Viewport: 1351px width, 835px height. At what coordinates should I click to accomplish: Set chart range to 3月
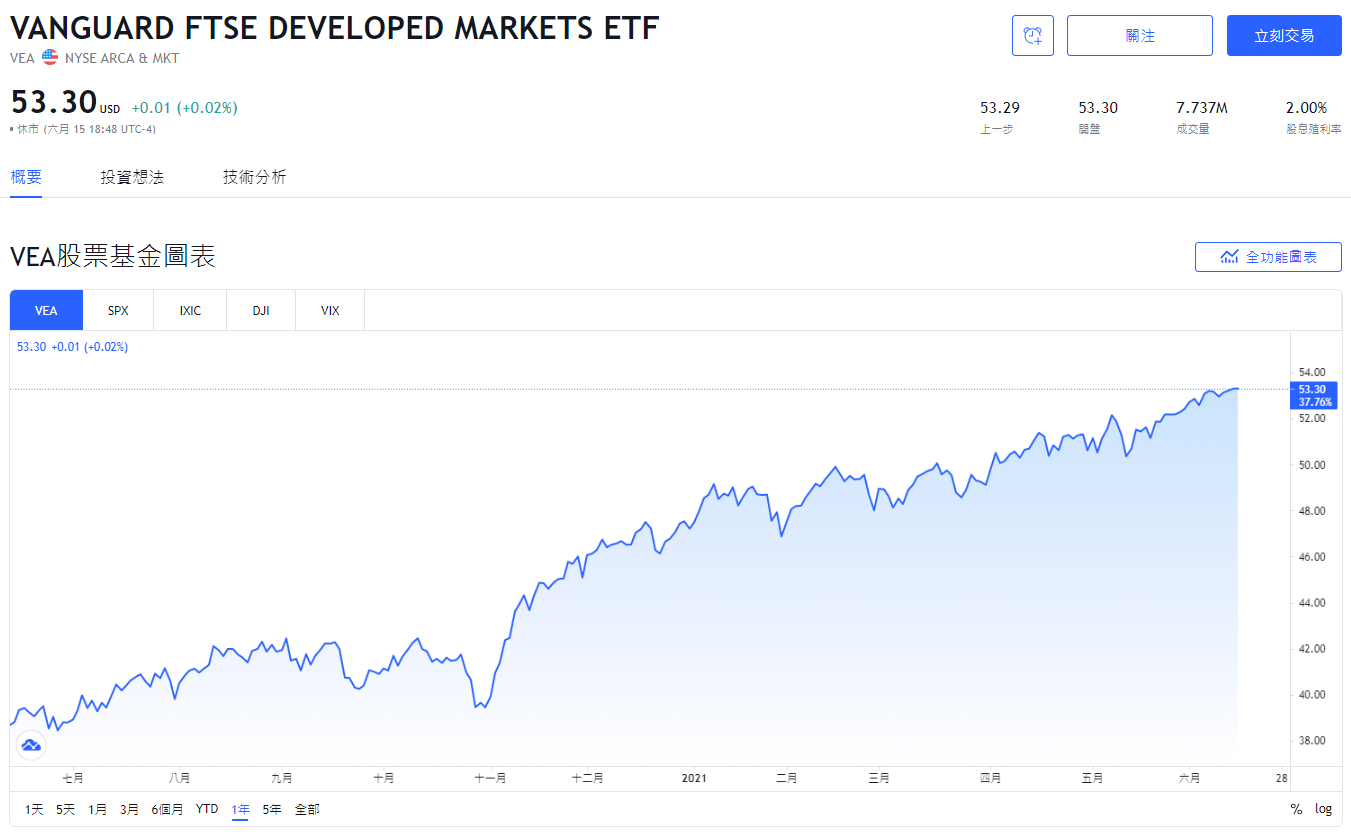129,809
